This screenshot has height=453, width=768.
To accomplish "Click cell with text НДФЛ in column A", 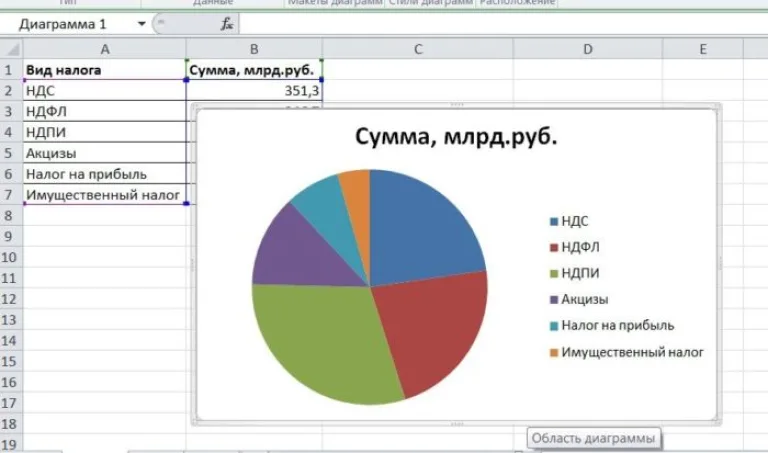I will tap(104, 112).
